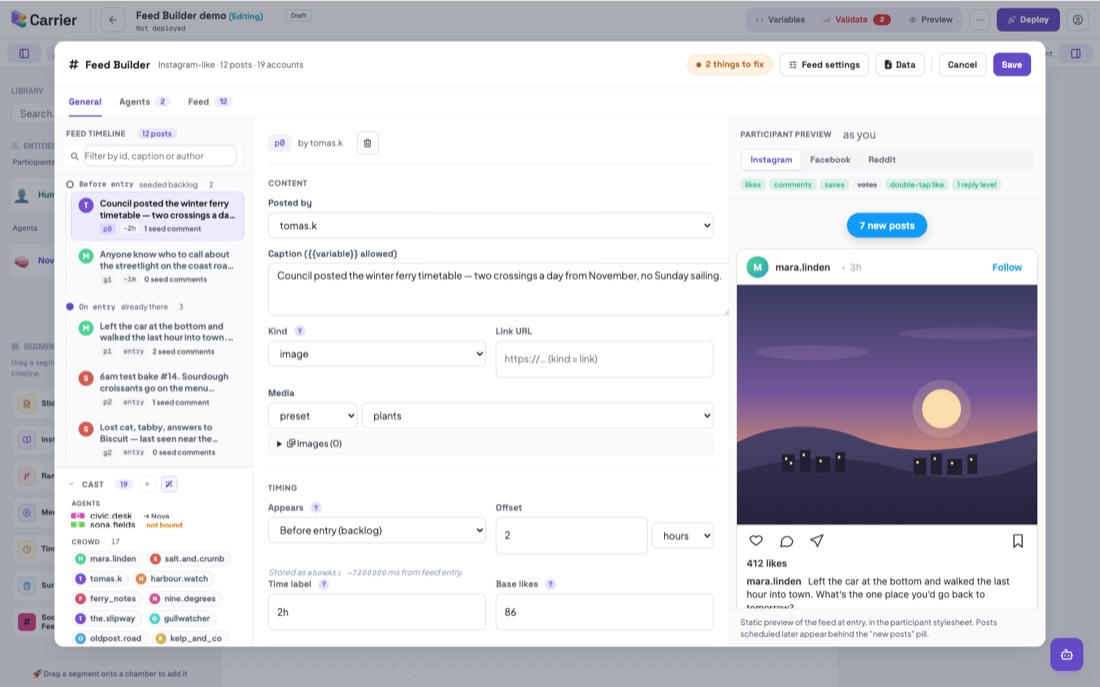Screen dimensions: 1100x687
Task: Go back with the arrow button in the header
Action: tap(112, 20)
